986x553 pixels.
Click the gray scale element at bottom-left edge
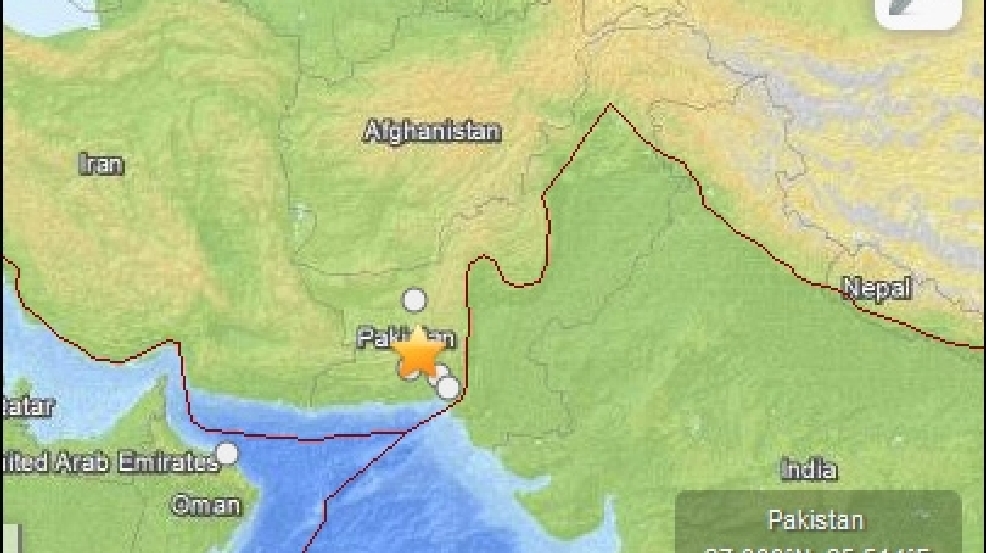(11, 539)
